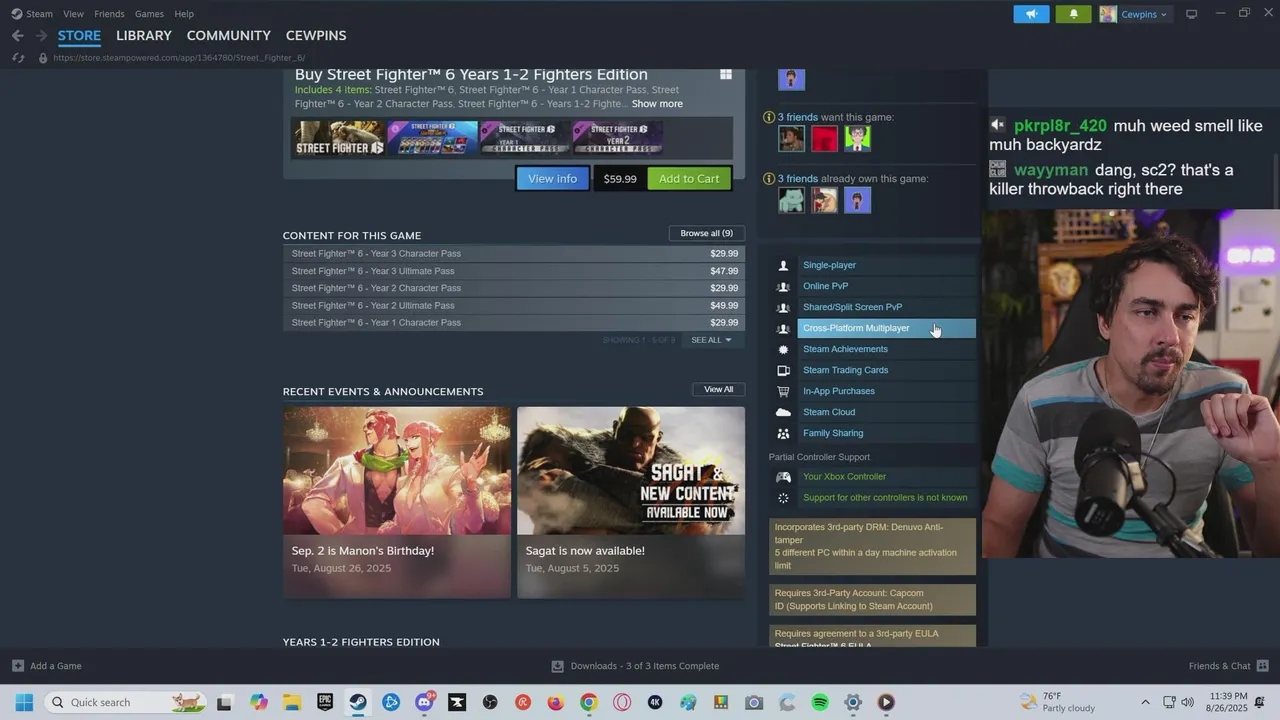Viewport: 1280px width, 720px height.
Task: Mute pkrpl8r_420 chat speaker icon
Action: click(997, 125)
